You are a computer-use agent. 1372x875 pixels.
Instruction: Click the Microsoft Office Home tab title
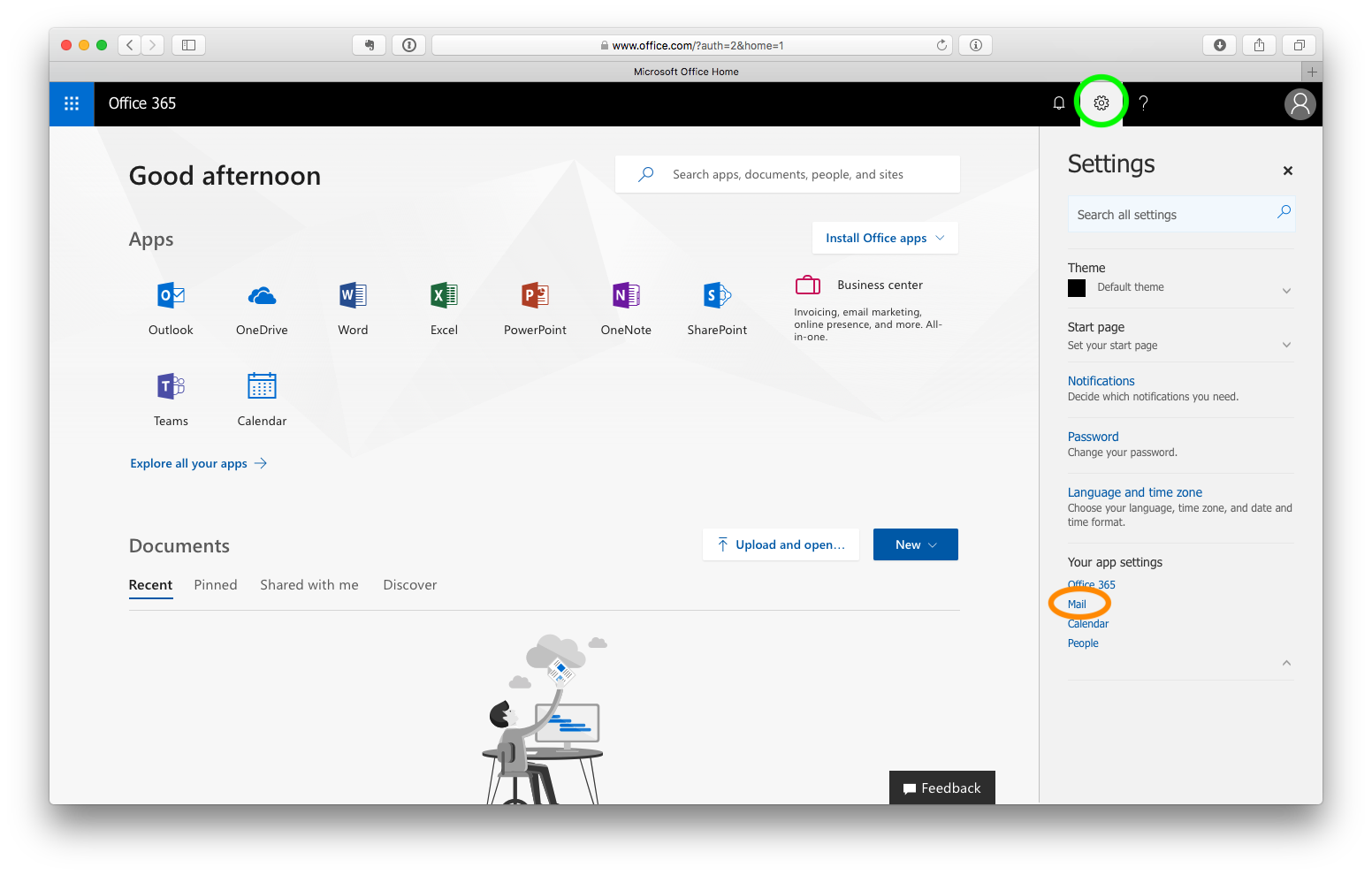click(x=686, y=72)
